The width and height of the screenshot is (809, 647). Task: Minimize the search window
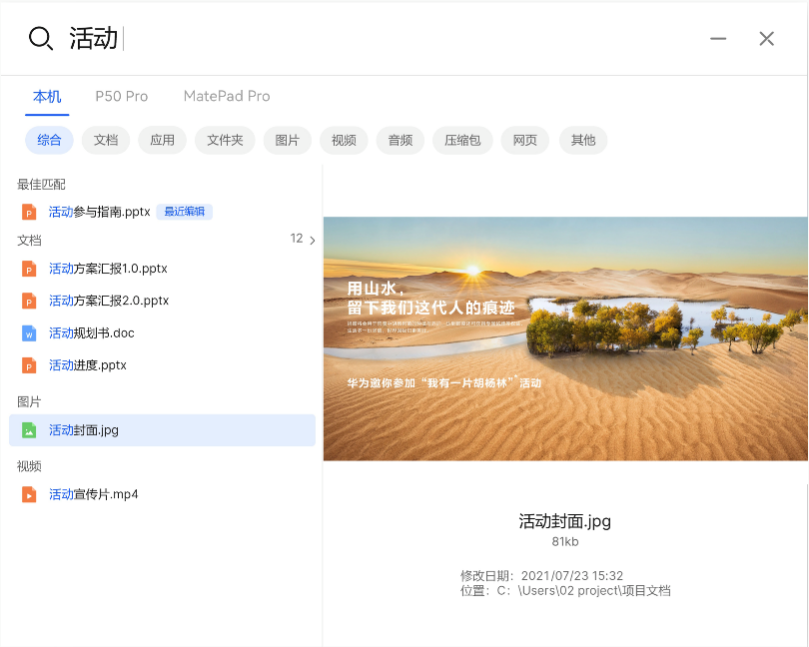718,39
